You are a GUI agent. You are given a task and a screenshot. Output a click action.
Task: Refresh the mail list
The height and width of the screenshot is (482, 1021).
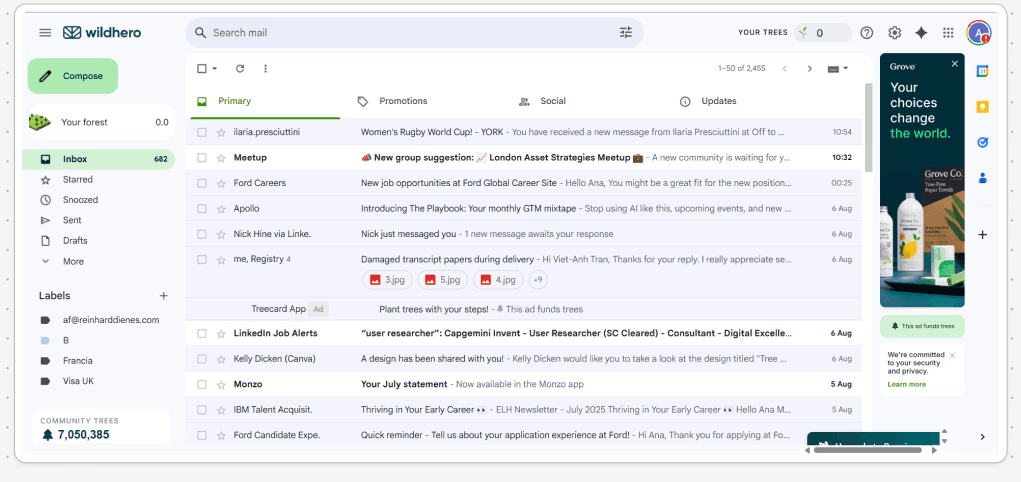click(240, 68)
